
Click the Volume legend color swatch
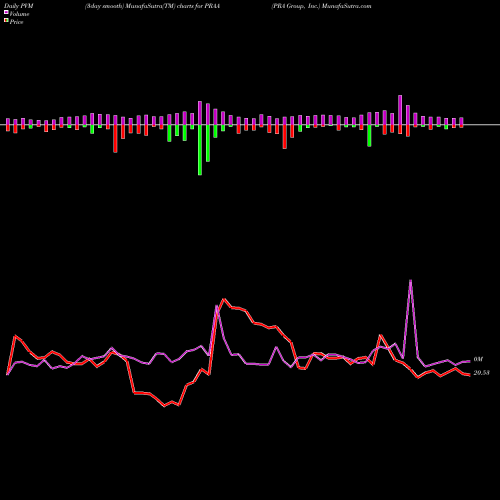coord(6,12)
